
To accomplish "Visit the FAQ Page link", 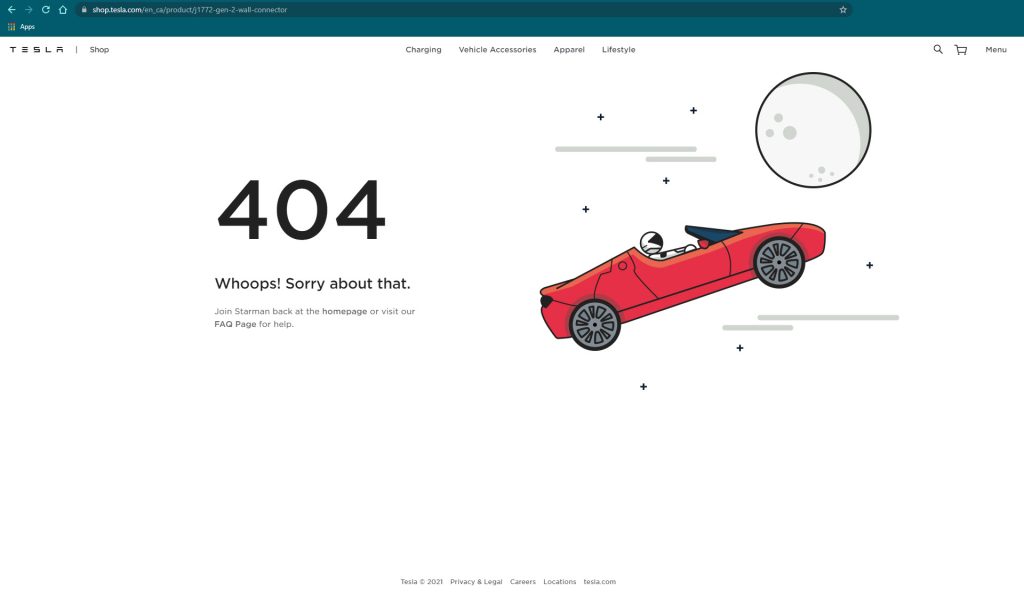I will (235, 324).
